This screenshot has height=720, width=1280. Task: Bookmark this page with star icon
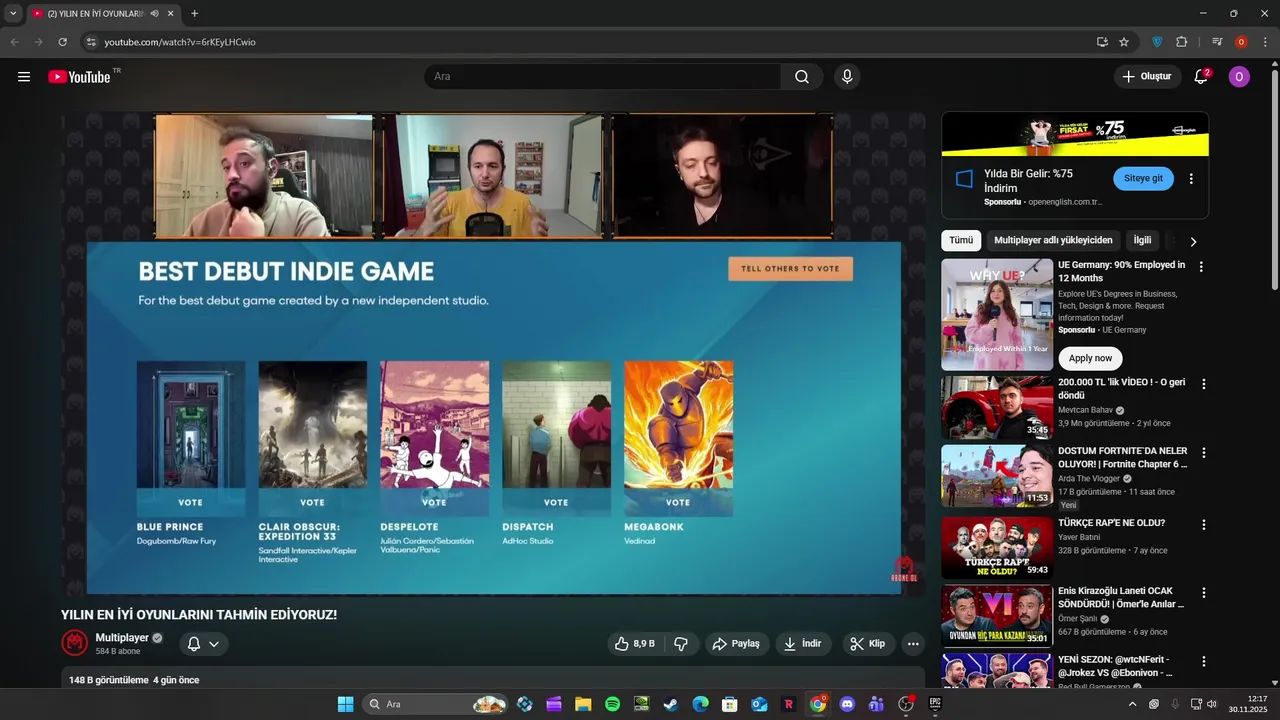point(1124,42)
